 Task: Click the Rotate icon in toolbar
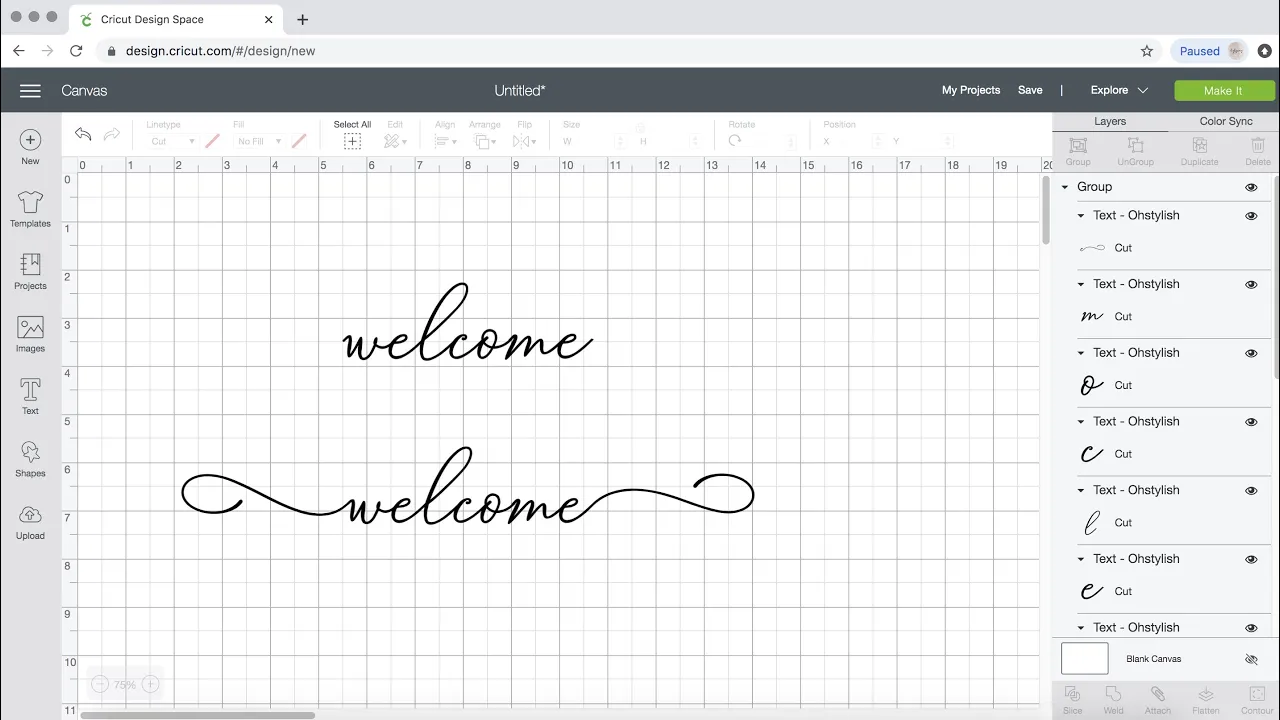tap(735, 141)
